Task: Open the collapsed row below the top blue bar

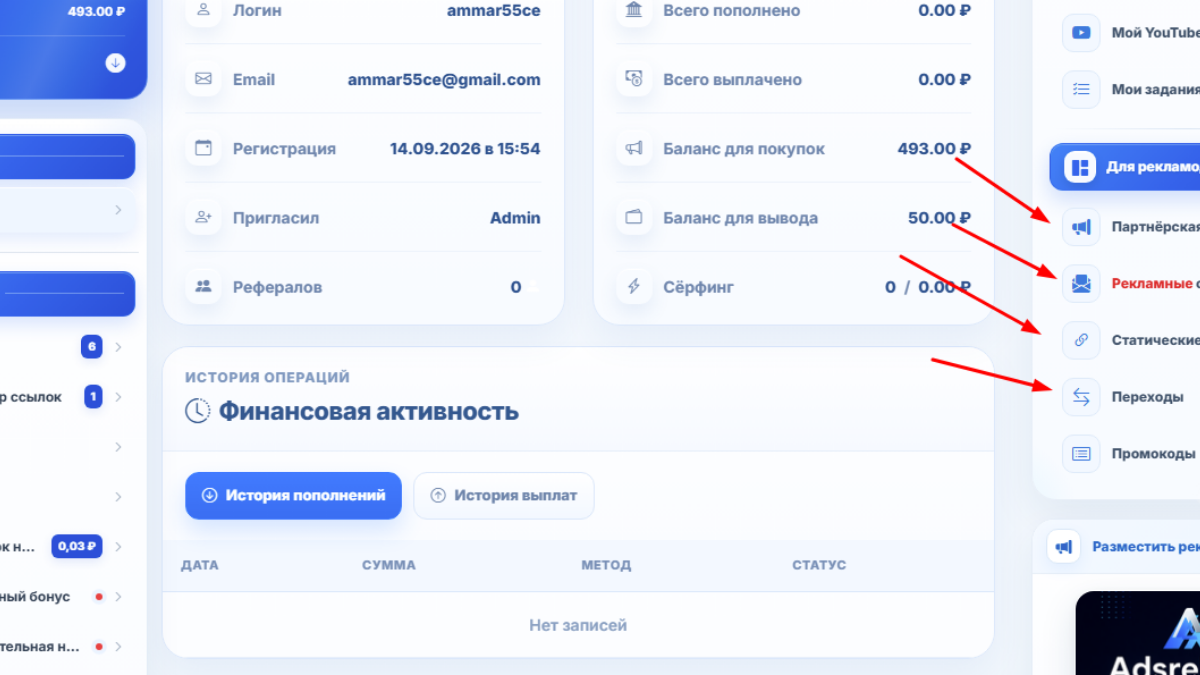Action: 68,210
